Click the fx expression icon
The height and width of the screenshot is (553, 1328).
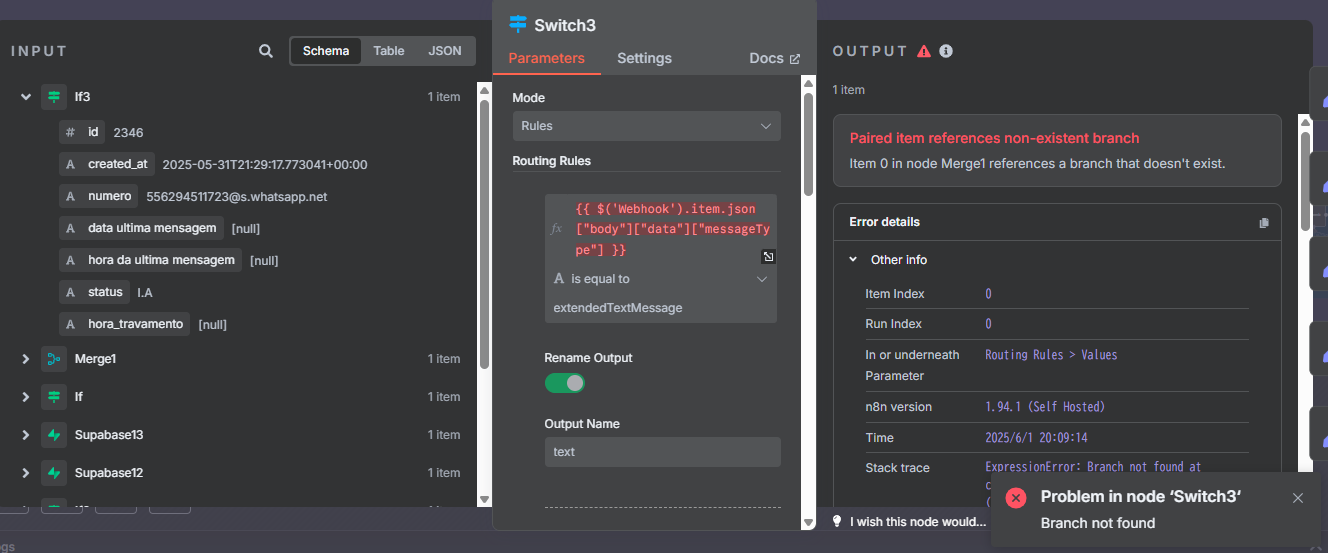557,229
